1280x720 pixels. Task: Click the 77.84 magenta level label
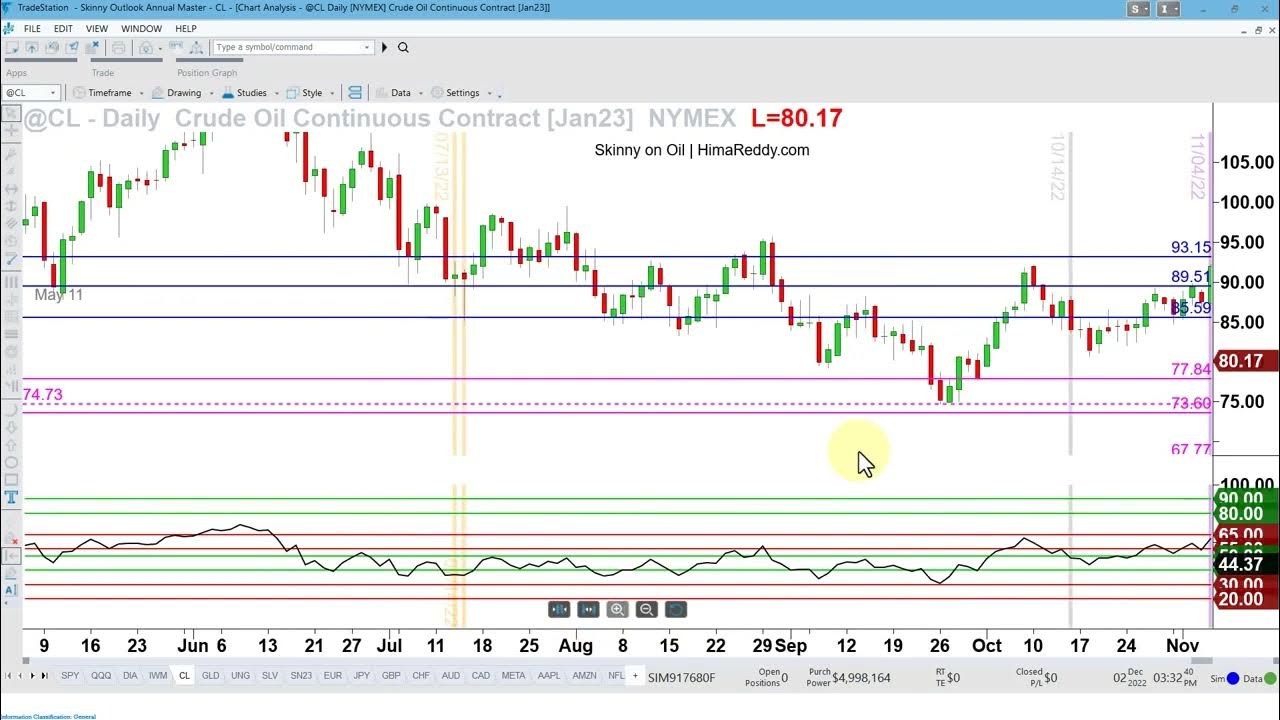pyautogui.click(x=1191, y=369)
